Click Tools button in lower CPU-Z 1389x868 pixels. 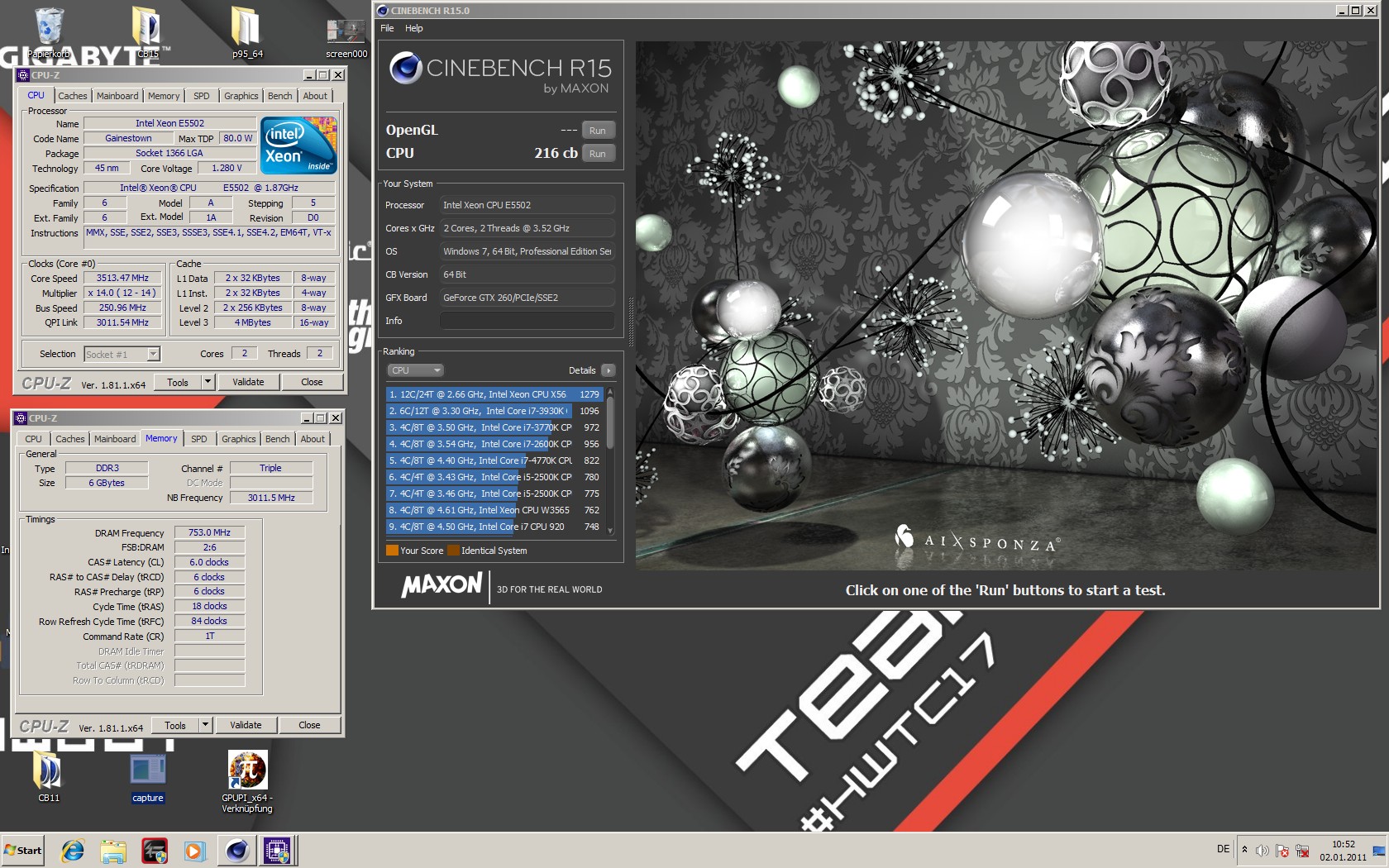pyautogui.click(x=175, y=725)
